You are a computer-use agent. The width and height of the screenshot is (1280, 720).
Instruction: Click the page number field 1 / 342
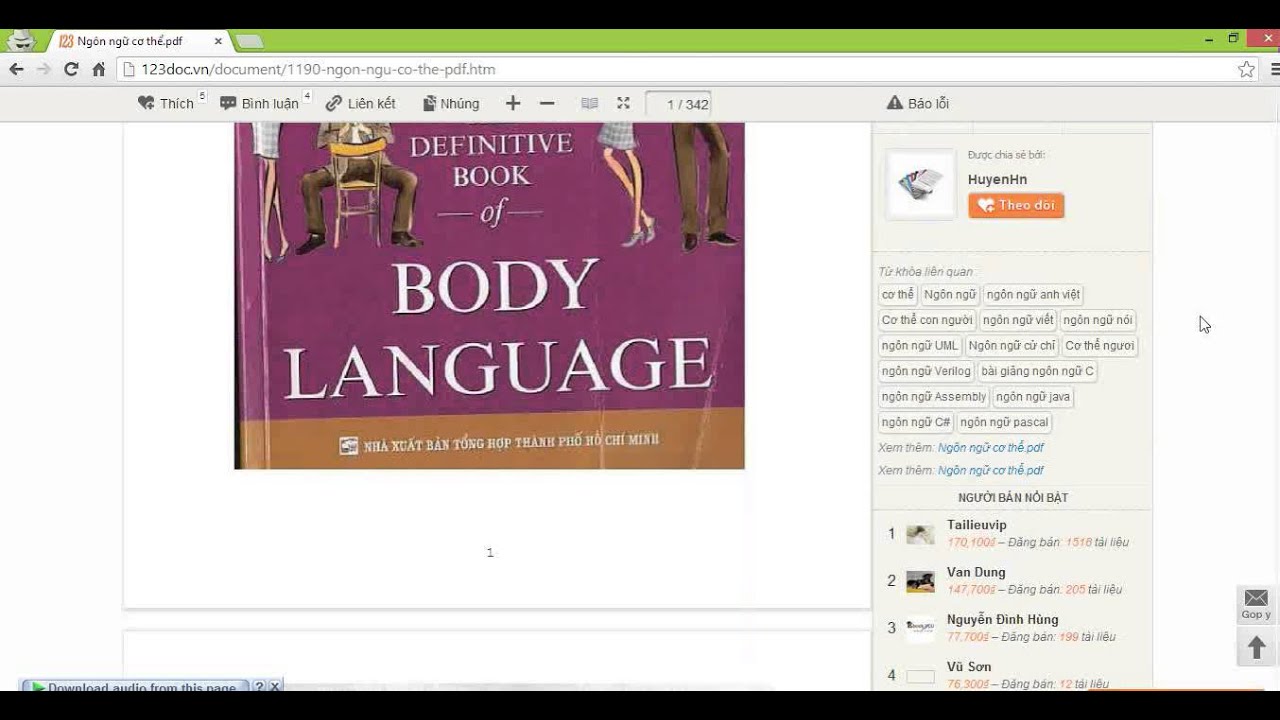[678, 104]
